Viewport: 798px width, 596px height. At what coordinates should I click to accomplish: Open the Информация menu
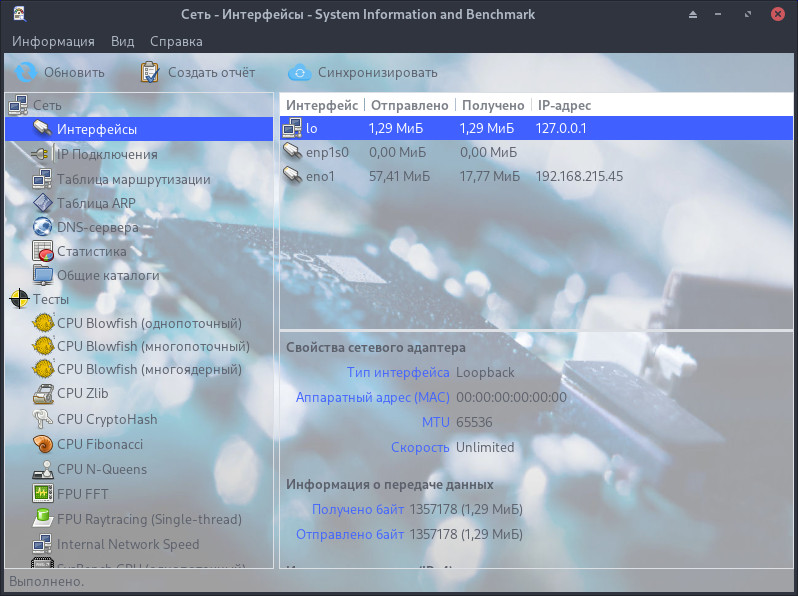[x=53, y=41]
